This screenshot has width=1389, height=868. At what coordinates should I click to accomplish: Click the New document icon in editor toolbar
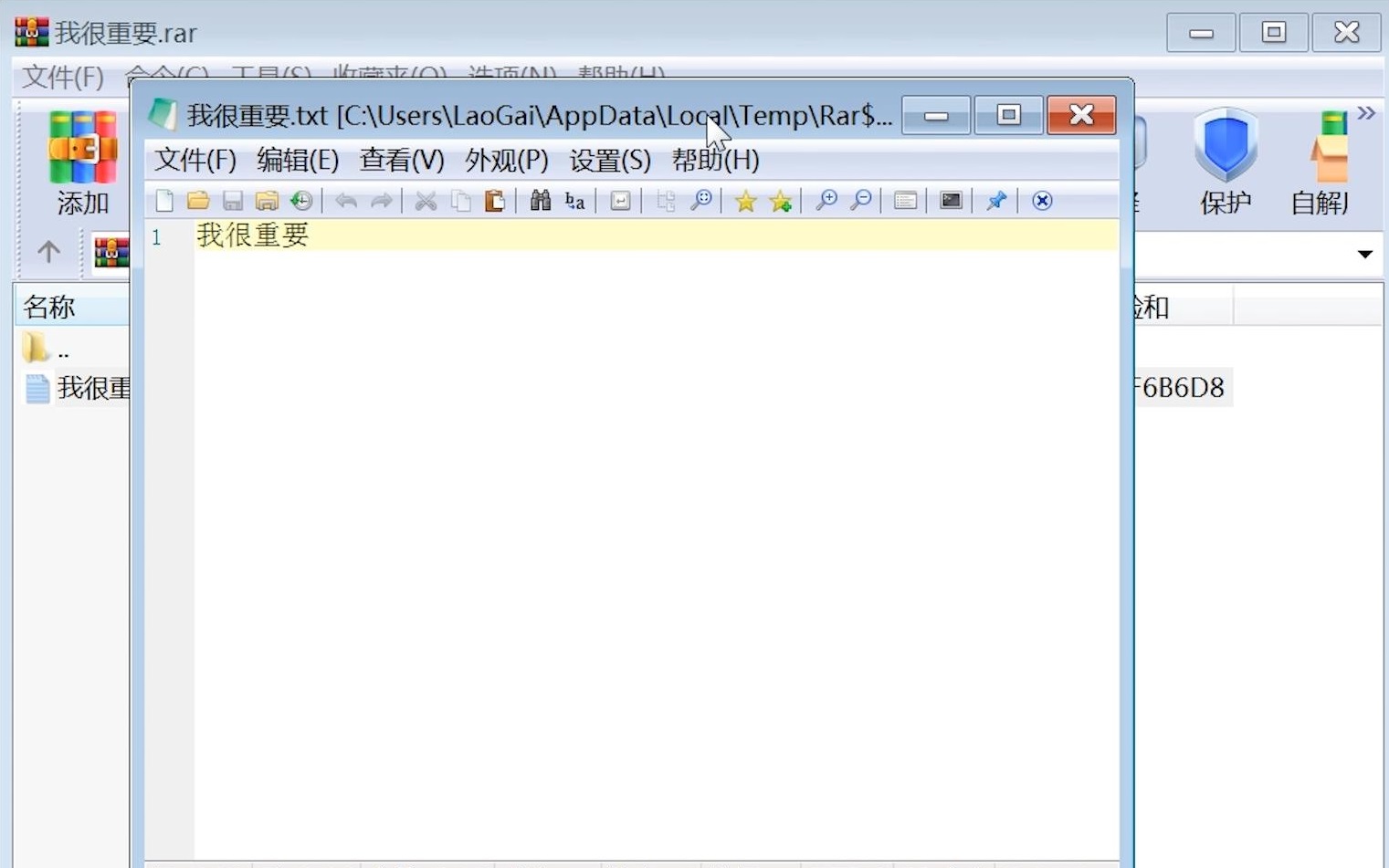pyautogui.click(x=164, y=201)
